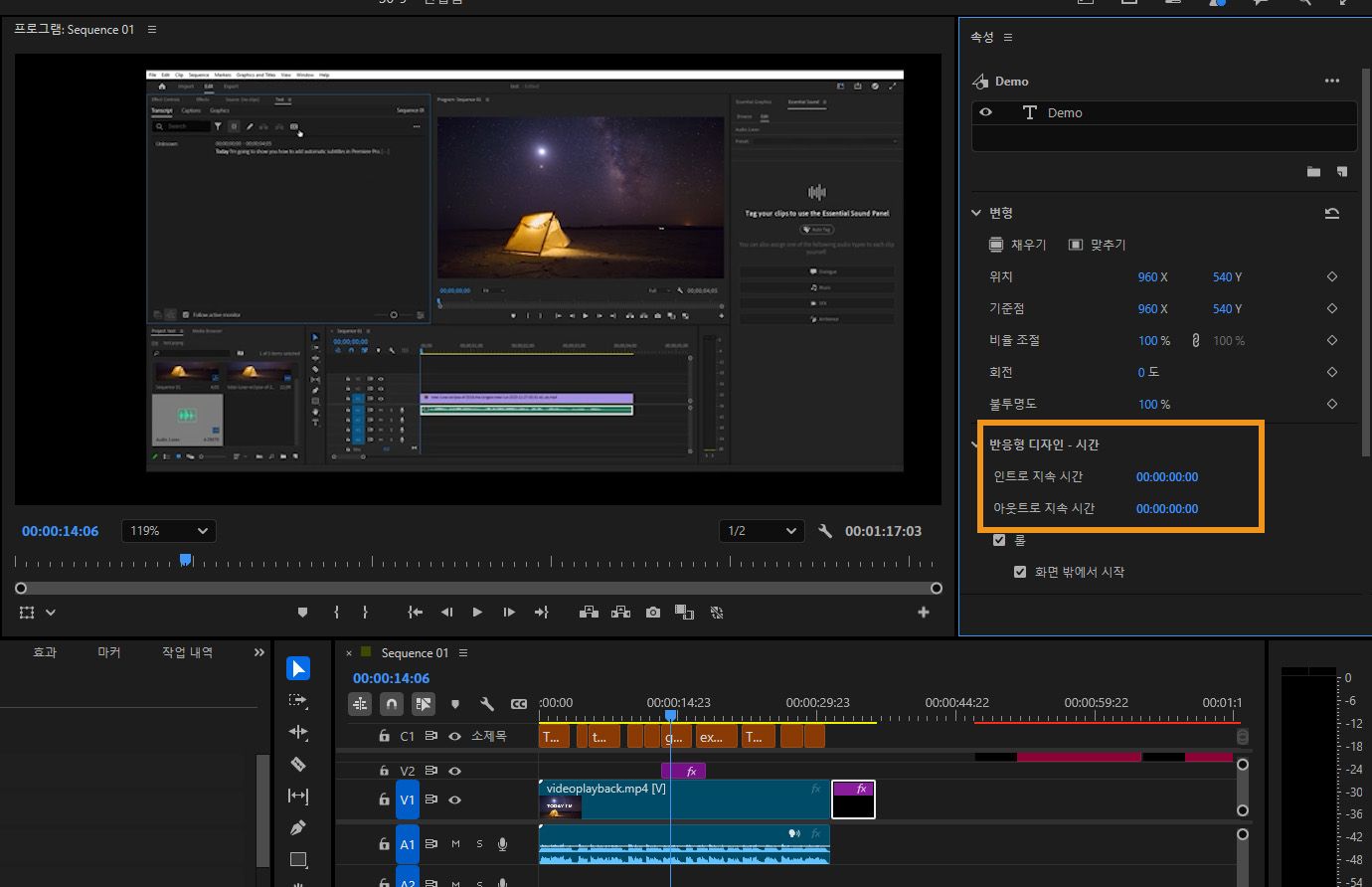Toggle the timeline Snap magnet icon
Screen dimensions: 1372x887
point(392,704)
